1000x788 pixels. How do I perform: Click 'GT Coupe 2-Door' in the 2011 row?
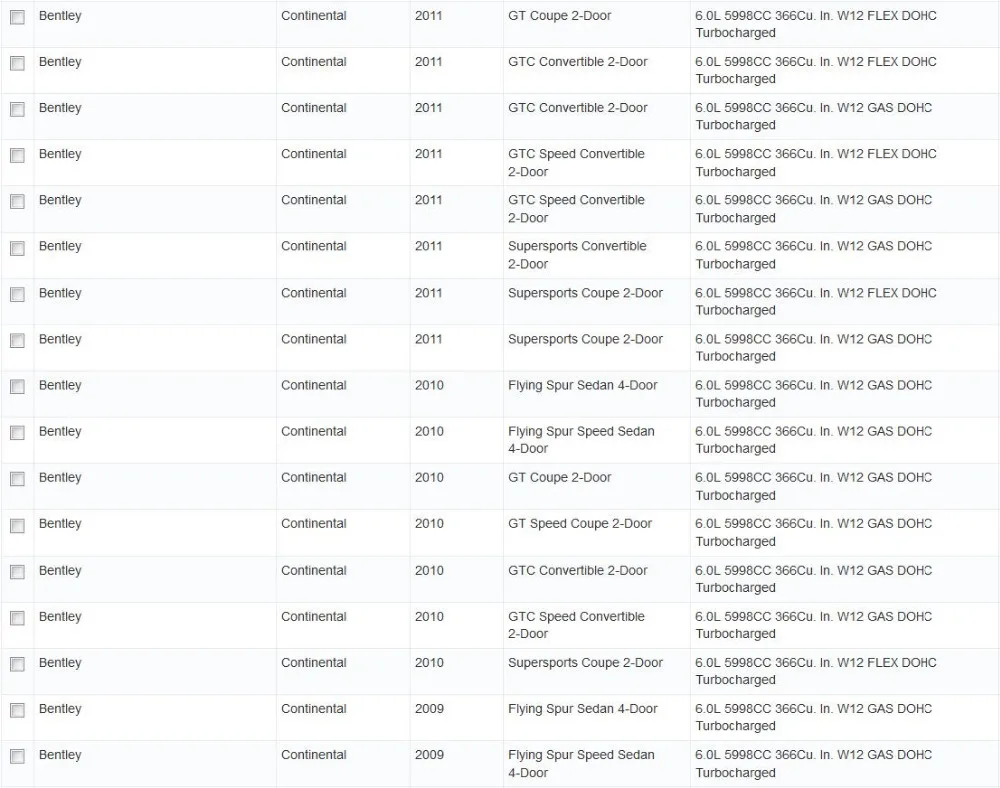click(x=559, y=15)
